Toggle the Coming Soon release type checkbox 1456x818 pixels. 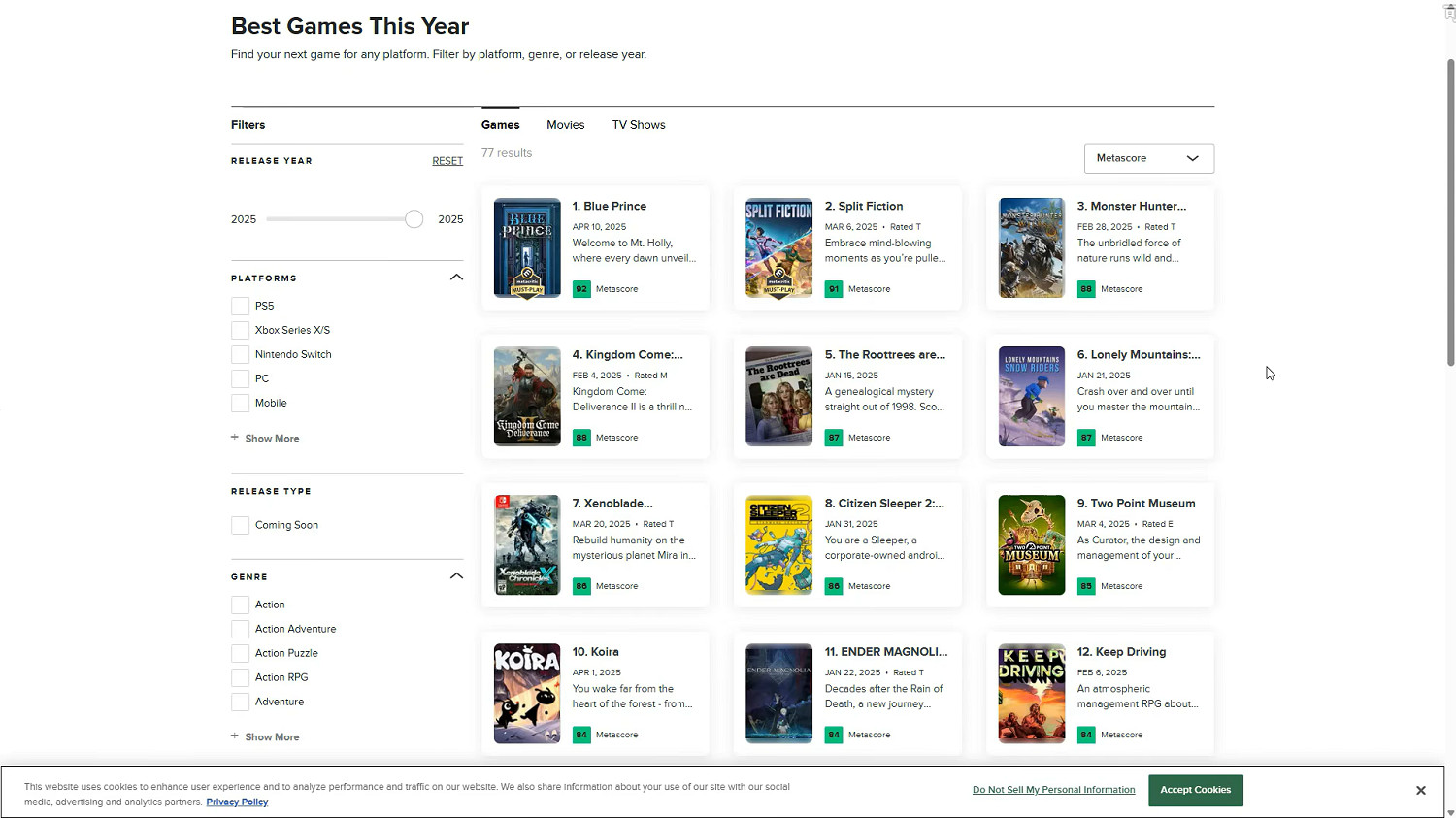[241, 525]
